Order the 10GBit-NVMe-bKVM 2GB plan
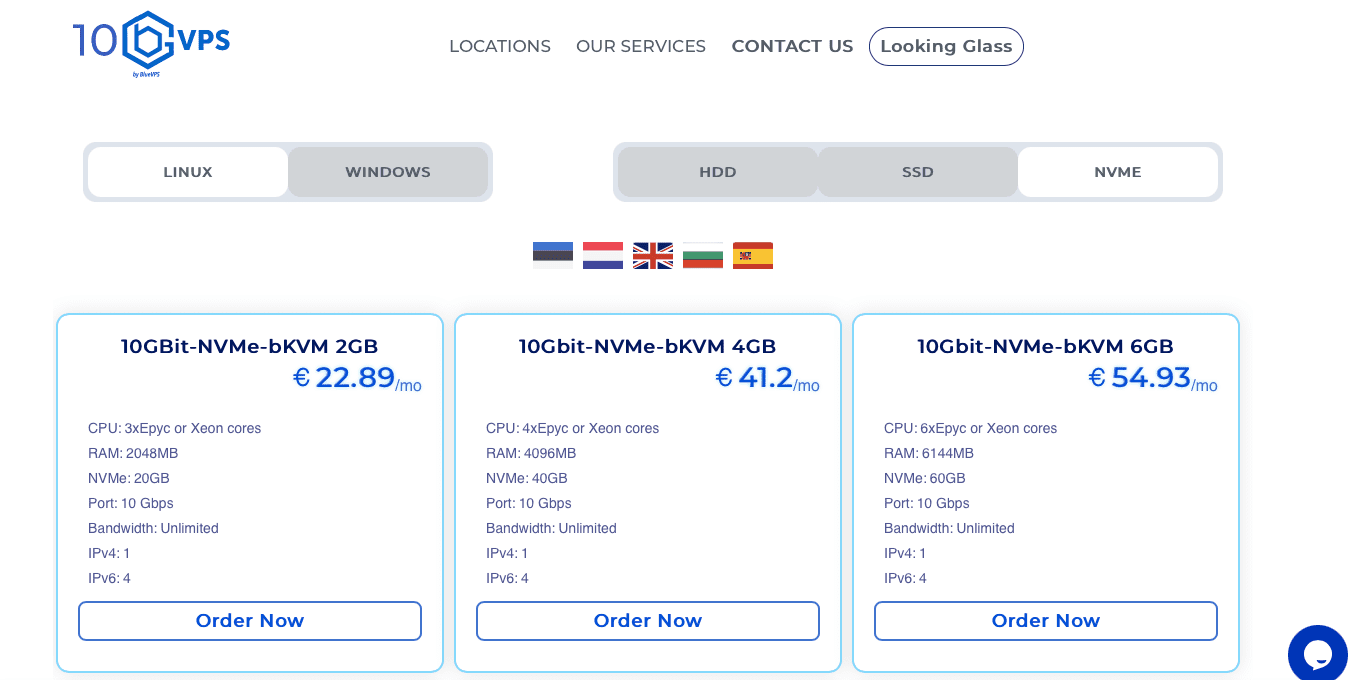Screen dimensions: 1352x680 click(250, 621)
